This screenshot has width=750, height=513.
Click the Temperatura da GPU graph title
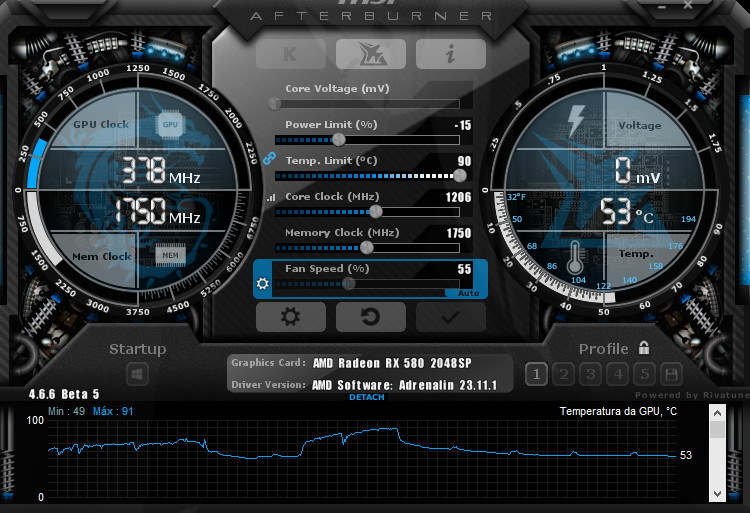[618, 411]
